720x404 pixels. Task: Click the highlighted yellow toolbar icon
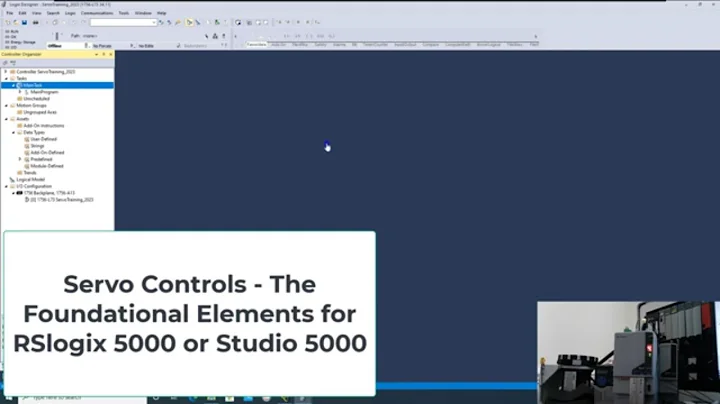[189, 22]
